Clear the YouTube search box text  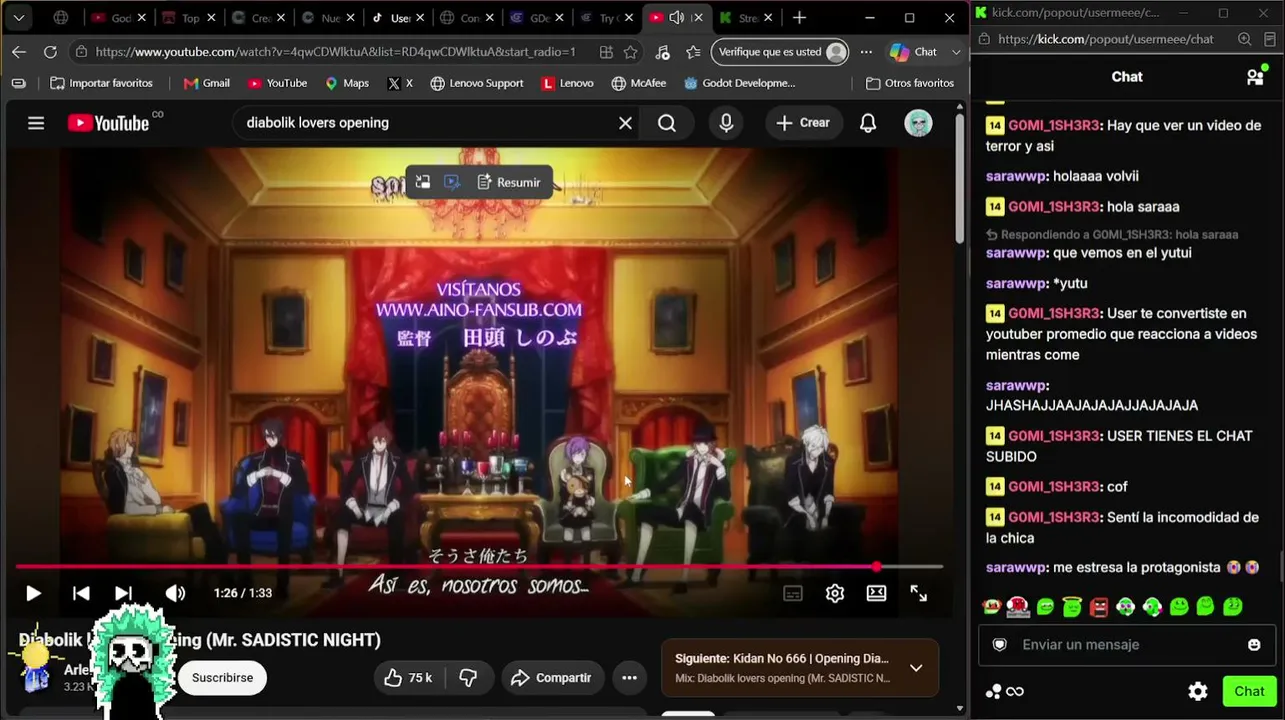pos(625,123)
